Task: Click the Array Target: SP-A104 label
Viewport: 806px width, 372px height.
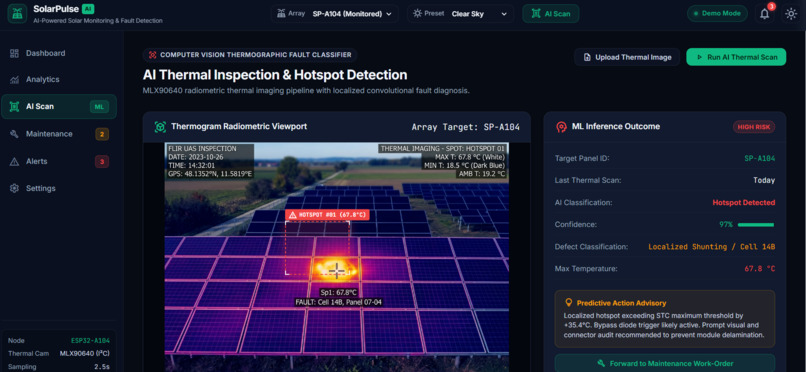Action: pos(466,127)
